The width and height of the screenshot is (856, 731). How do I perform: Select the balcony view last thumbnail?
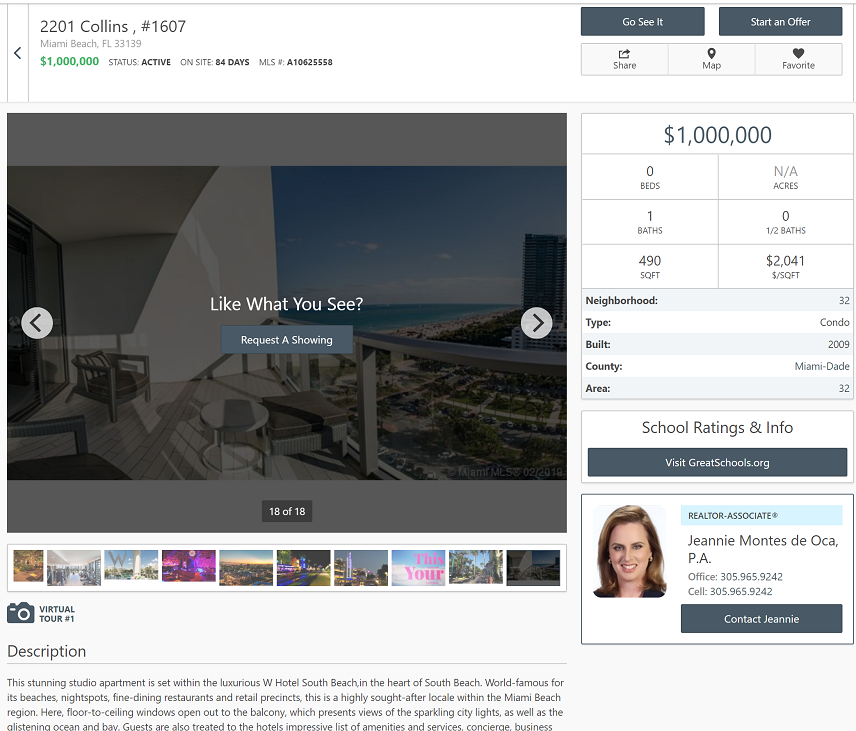(x=533, y=568)
